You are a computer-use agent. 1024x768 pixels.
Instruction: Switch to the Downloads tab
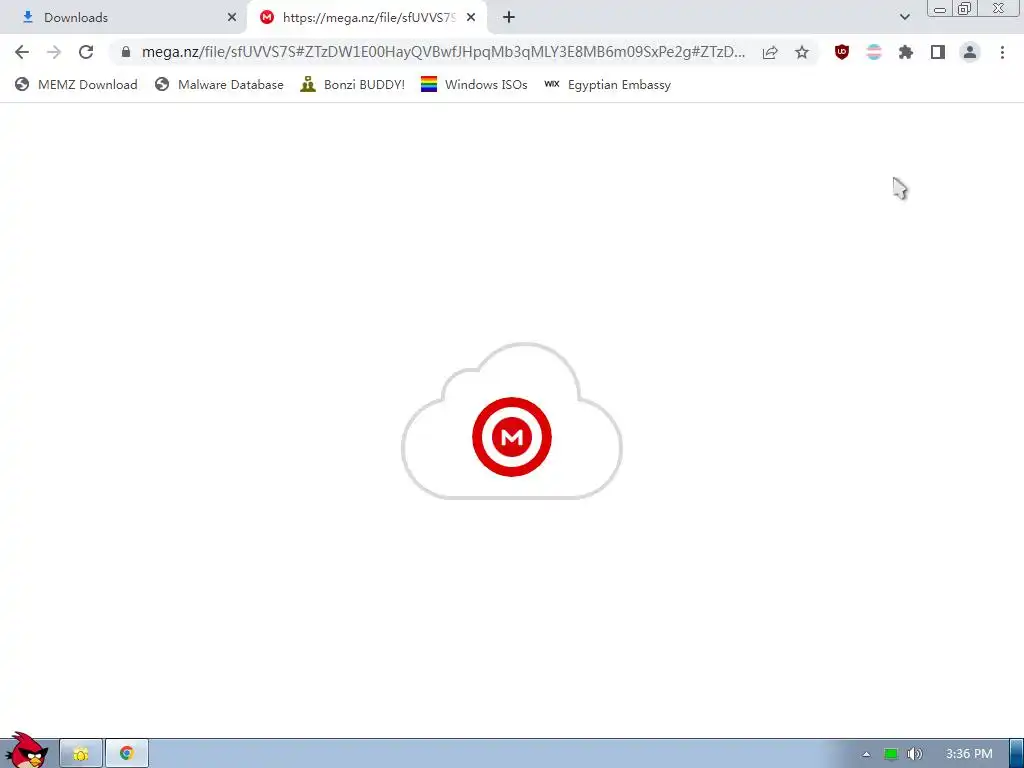point(123,18)
